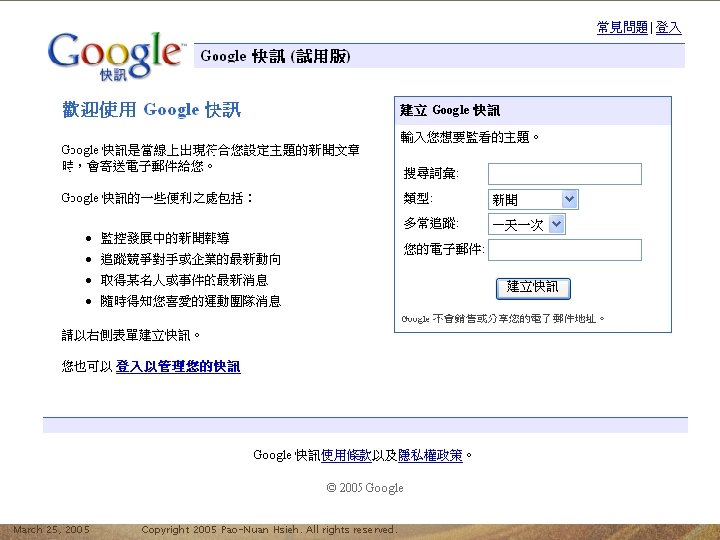Open the 隱私權政策 link
This screenshot has height=540, width=720.
coord(430,455)
